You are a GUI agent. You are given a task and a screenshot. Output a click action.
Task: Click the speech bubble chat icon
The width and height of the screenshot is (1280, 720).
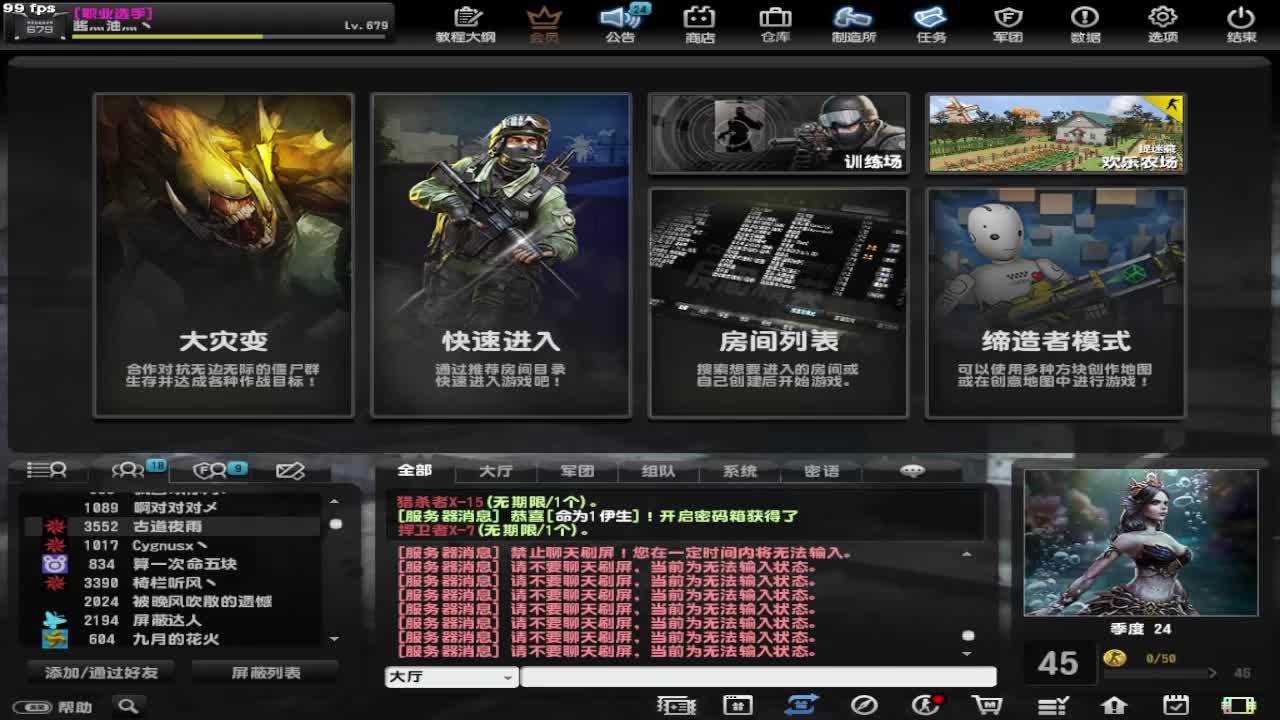coord(912,470)
